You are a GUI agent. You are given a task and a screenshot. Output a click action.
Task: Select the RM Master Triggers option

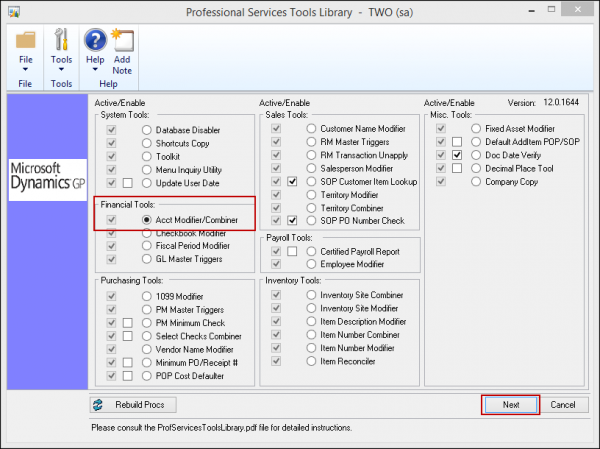click(x=311, y=142)
